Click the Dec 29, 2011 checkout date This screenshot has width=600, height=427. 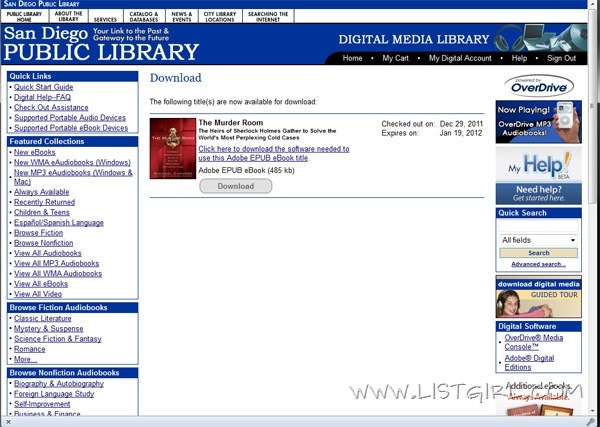tap(461, 124)
